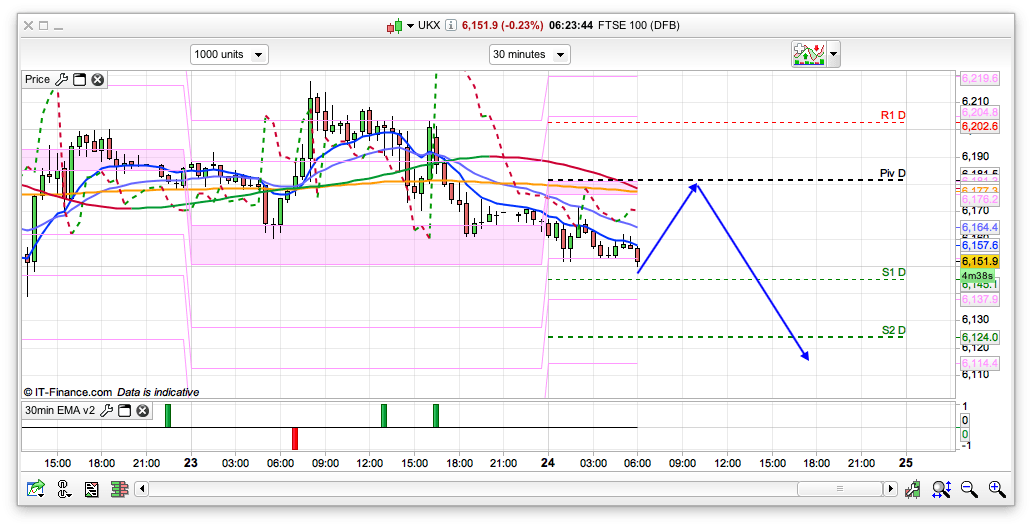This screenshot has width=1032, height=527.
Task: Click the chart export icon bottom-left
Action: pyautogui.click(x=36, y=489)
